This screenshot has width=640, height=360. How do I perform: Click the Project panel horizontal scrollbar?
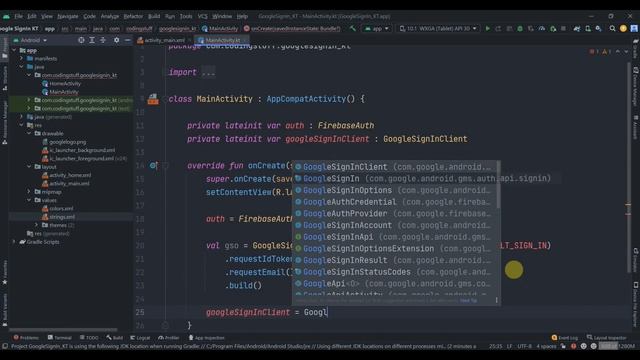pyautogui.click(x=63, y=329)
